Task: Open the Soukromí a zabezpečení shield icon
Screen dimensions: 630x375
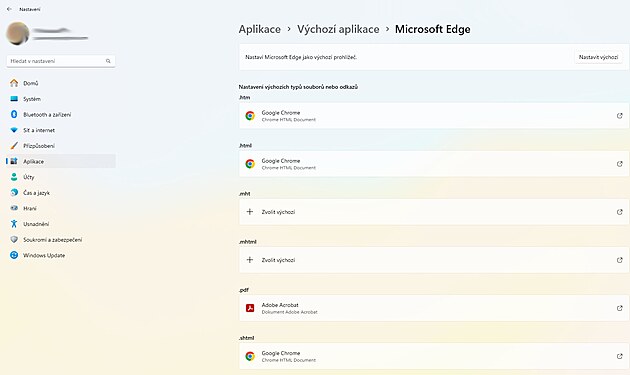Action: point(14,240)
